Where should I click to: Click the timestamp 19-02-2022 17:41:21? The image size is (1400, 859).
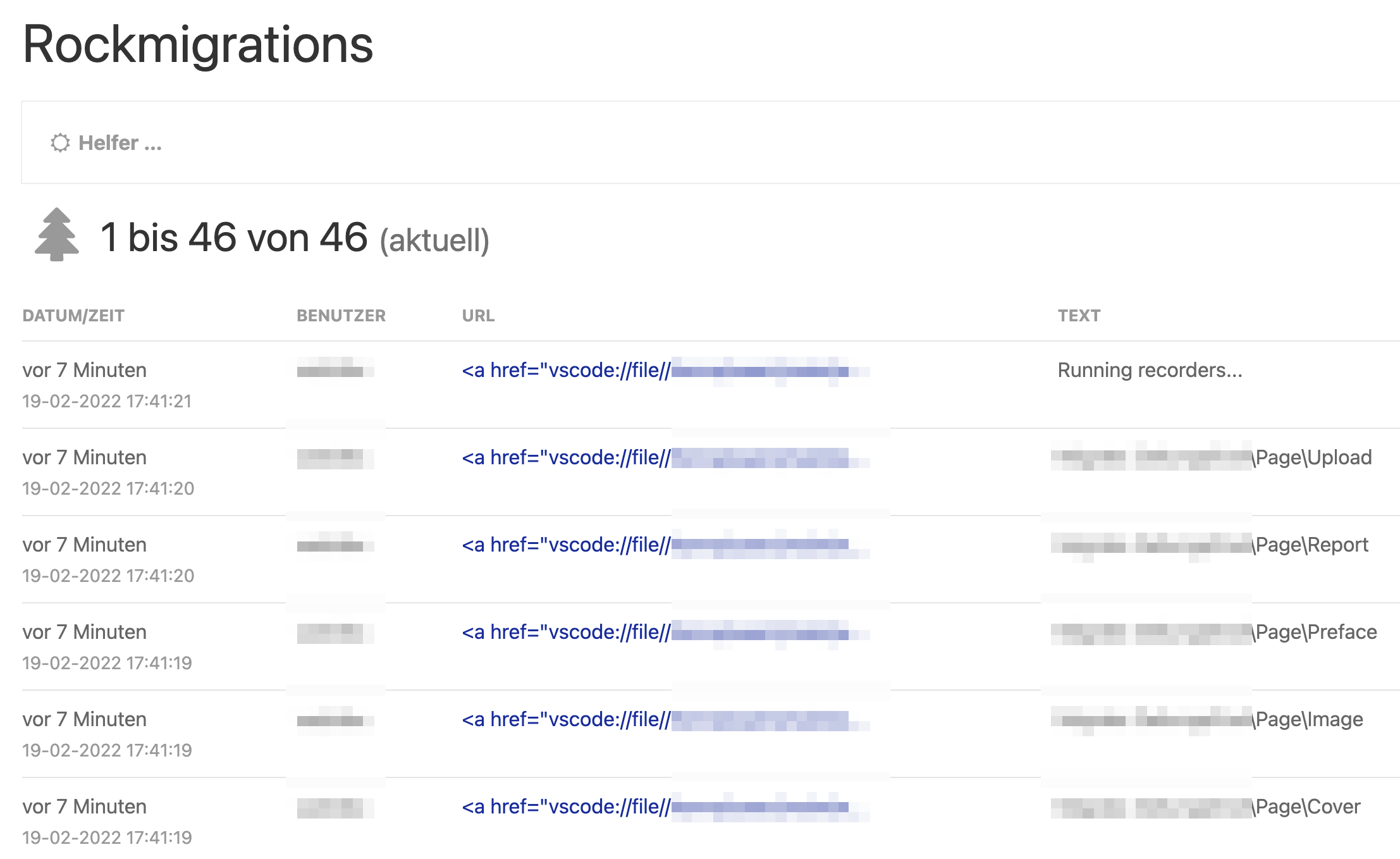point(107,401)
